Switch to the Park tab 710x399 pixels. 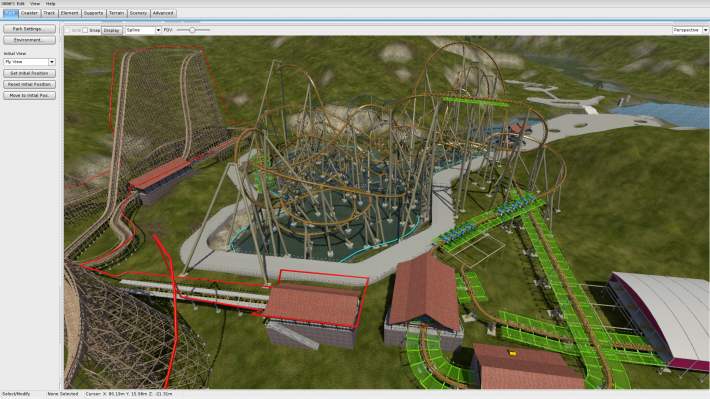(x=10, y=13)
